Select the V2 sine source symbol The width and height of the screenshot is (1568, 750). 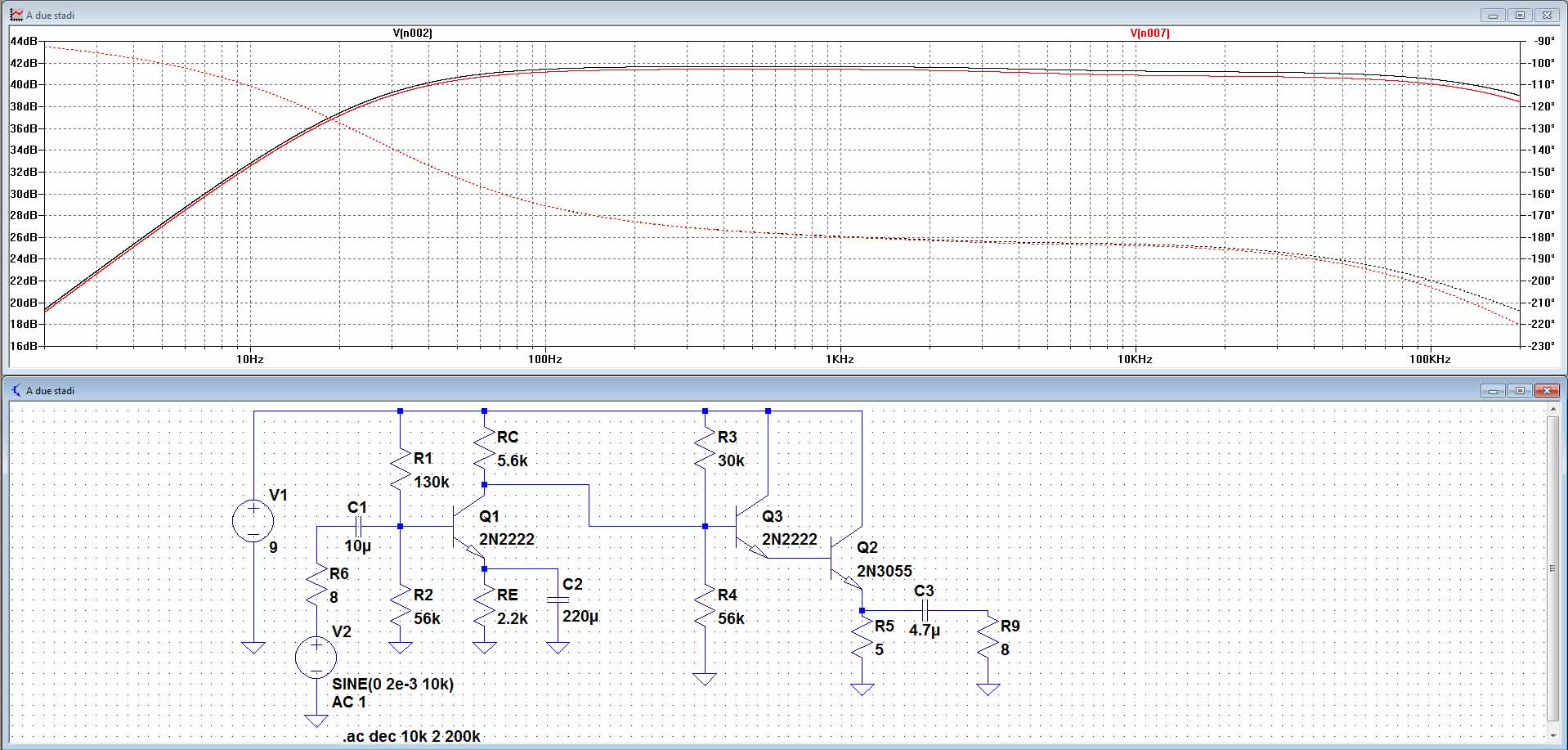316,657
